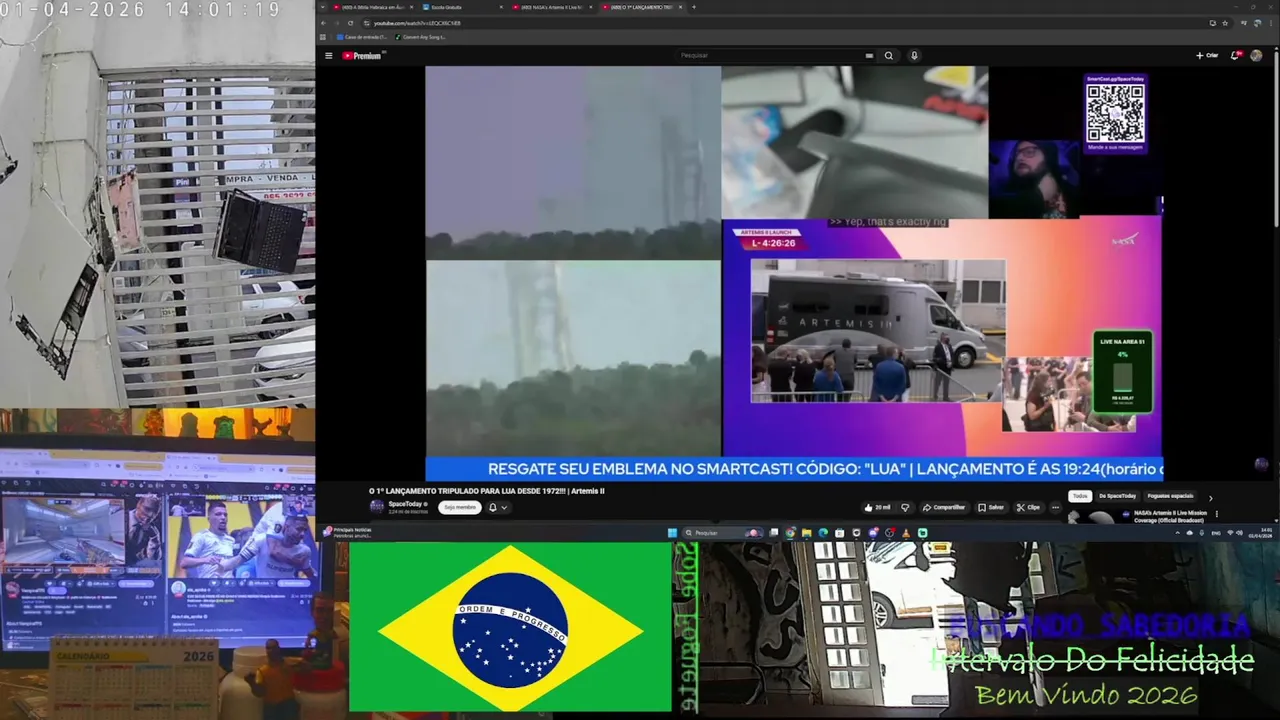
Task: Click the browser address bar URL
Action: (x=417, y=23)
